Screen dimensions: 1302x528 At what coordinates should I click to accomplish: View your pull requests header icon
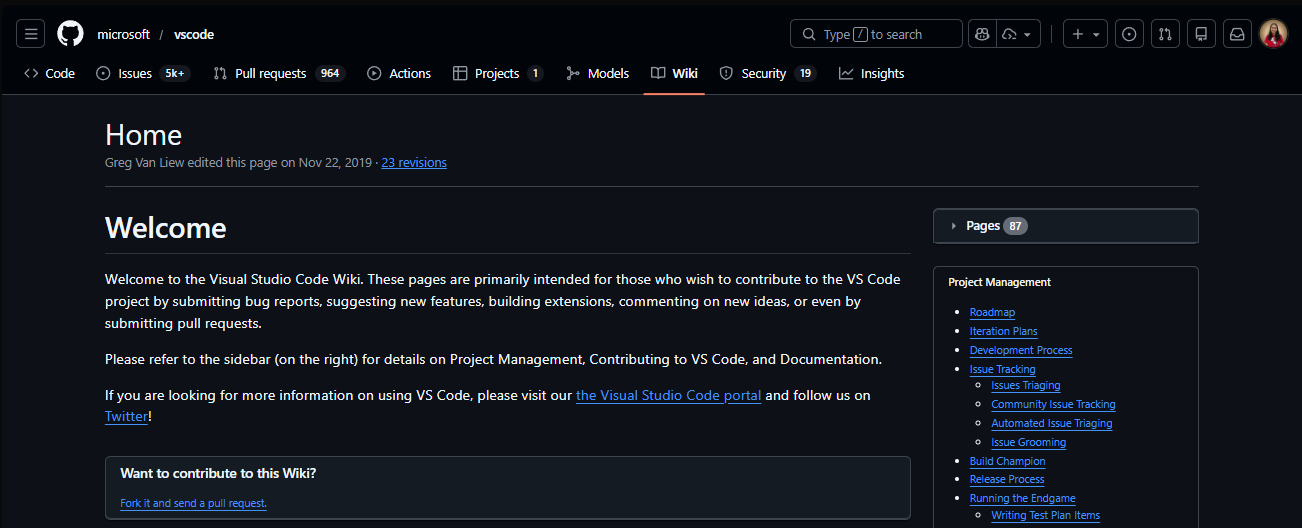pyautogui.click(x=1165, y=34)
